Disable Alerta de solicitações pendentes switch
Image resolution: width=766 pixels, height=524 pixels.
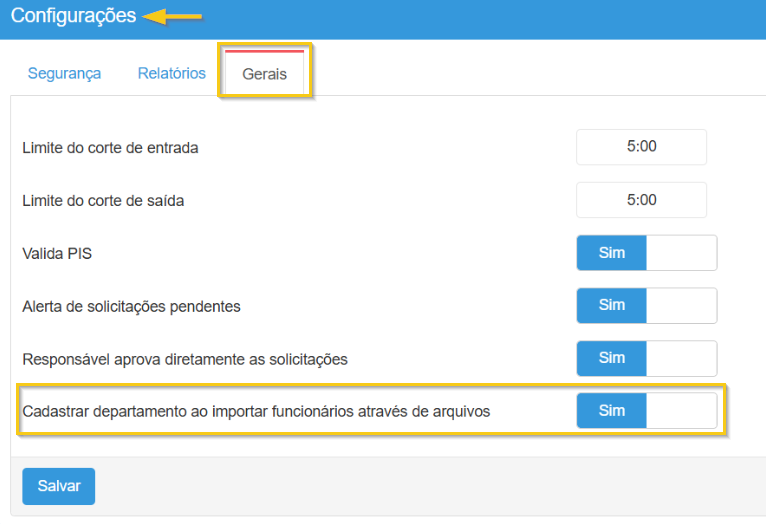612,306
